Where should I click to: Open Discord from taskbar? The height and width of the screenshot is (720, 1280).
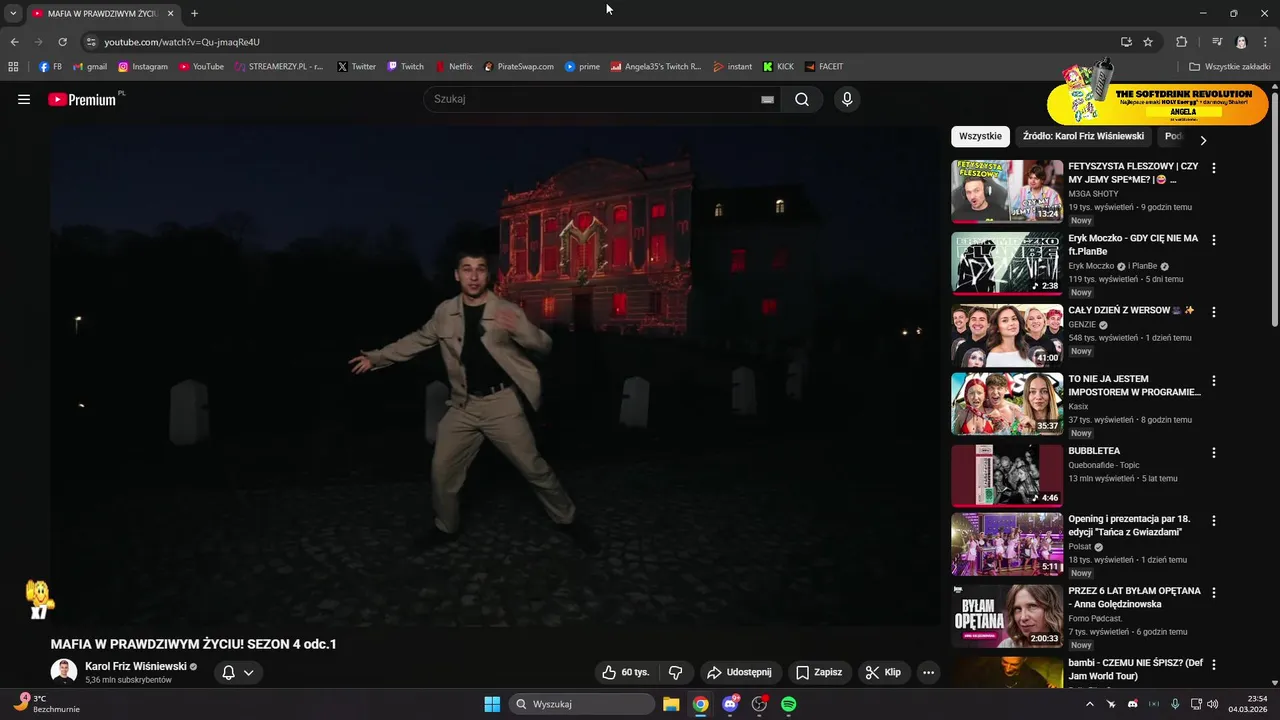coord(730,704)
